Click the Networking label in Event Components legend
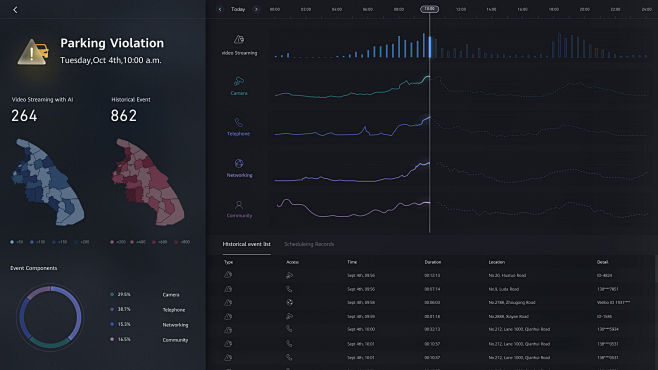 175,325
